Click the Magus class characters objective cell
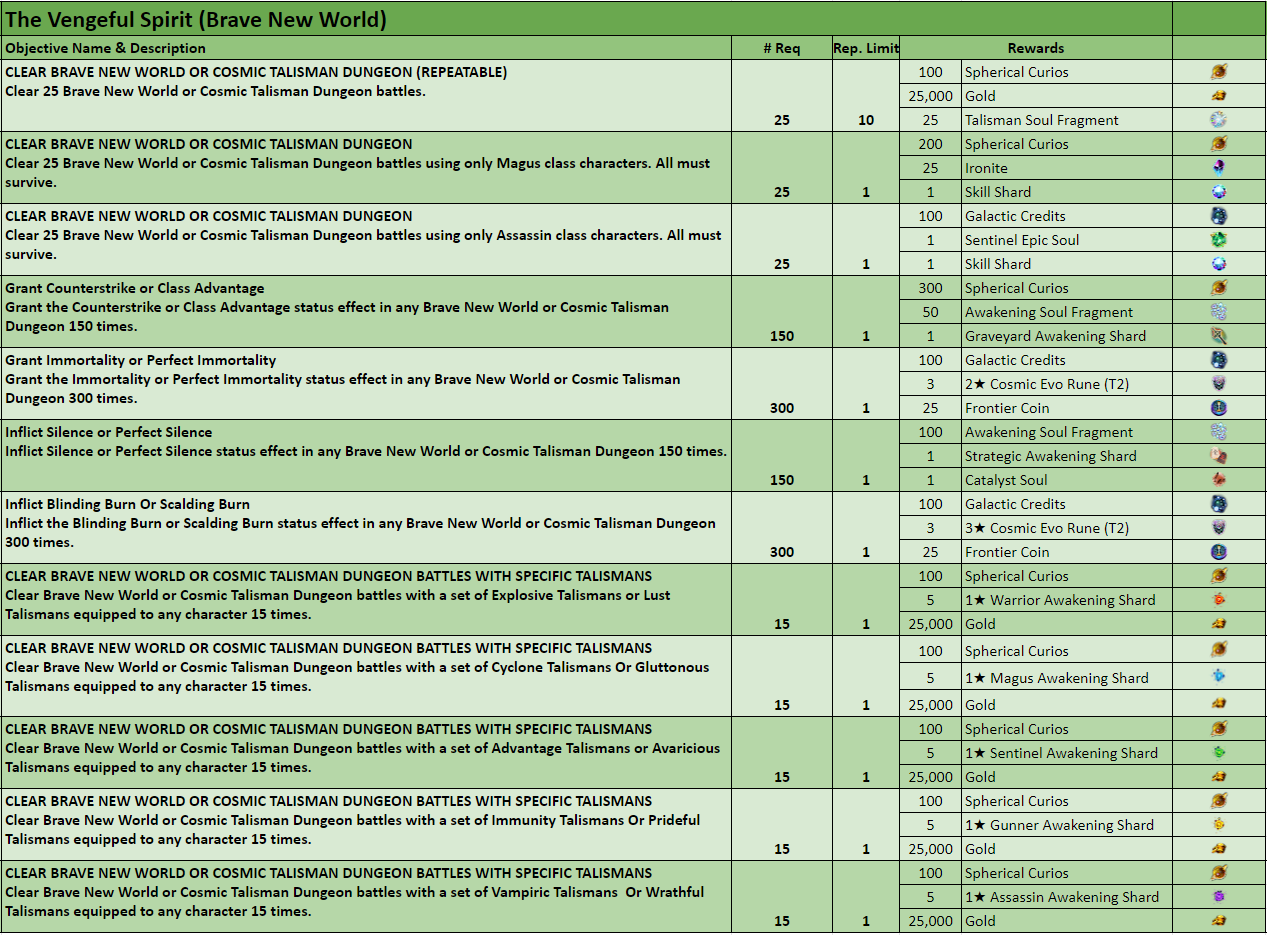Viewport: 1267px width, 935px height. point(366,168)
